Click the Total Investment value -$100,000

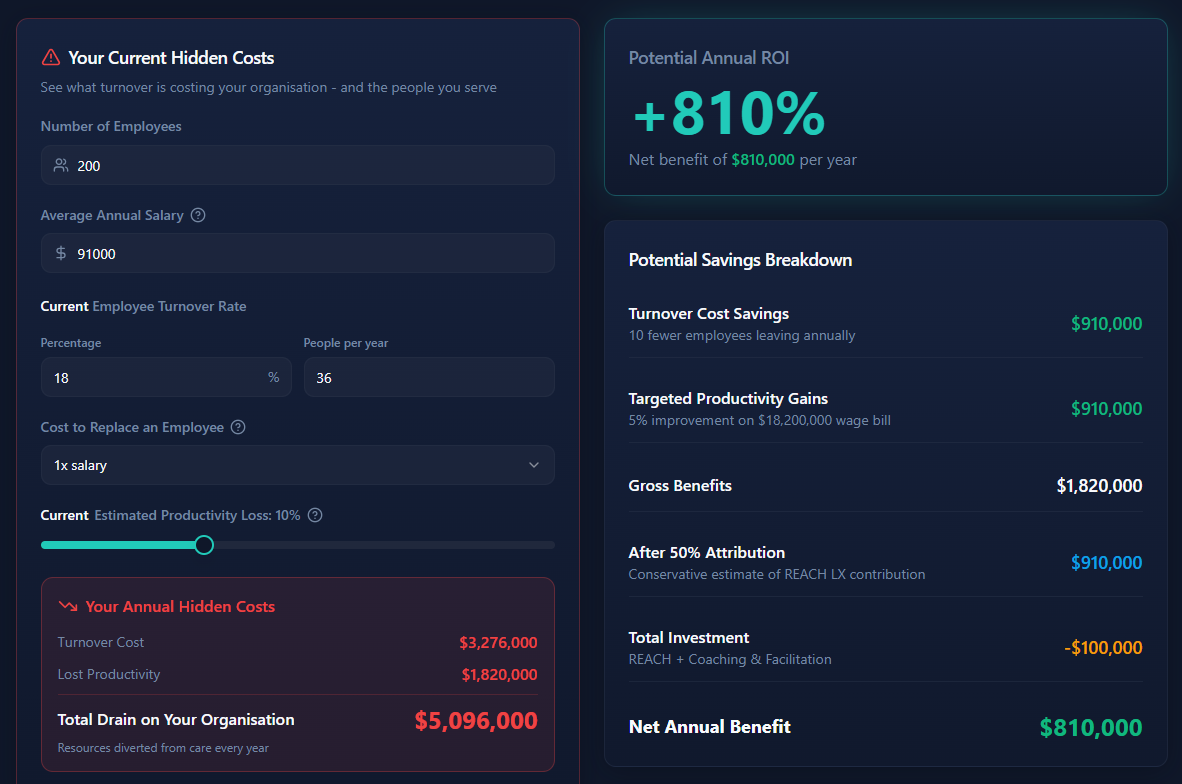1103,647
